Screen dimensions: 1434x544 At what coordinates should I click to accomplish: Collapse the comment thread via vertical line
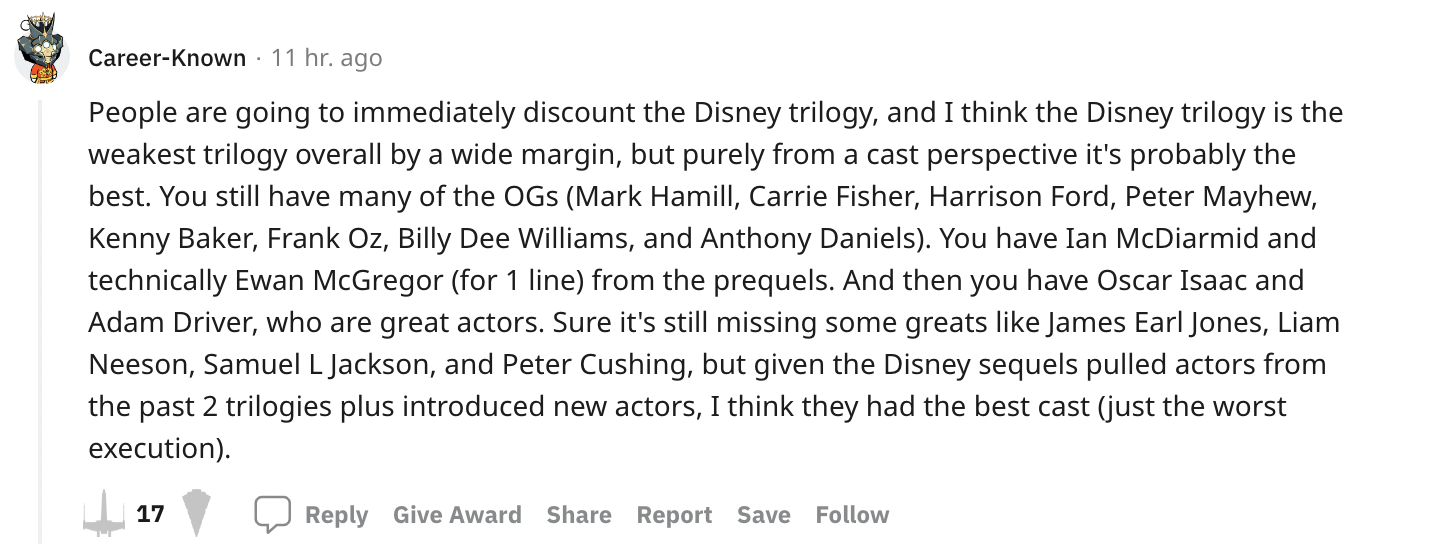[41, 300]
